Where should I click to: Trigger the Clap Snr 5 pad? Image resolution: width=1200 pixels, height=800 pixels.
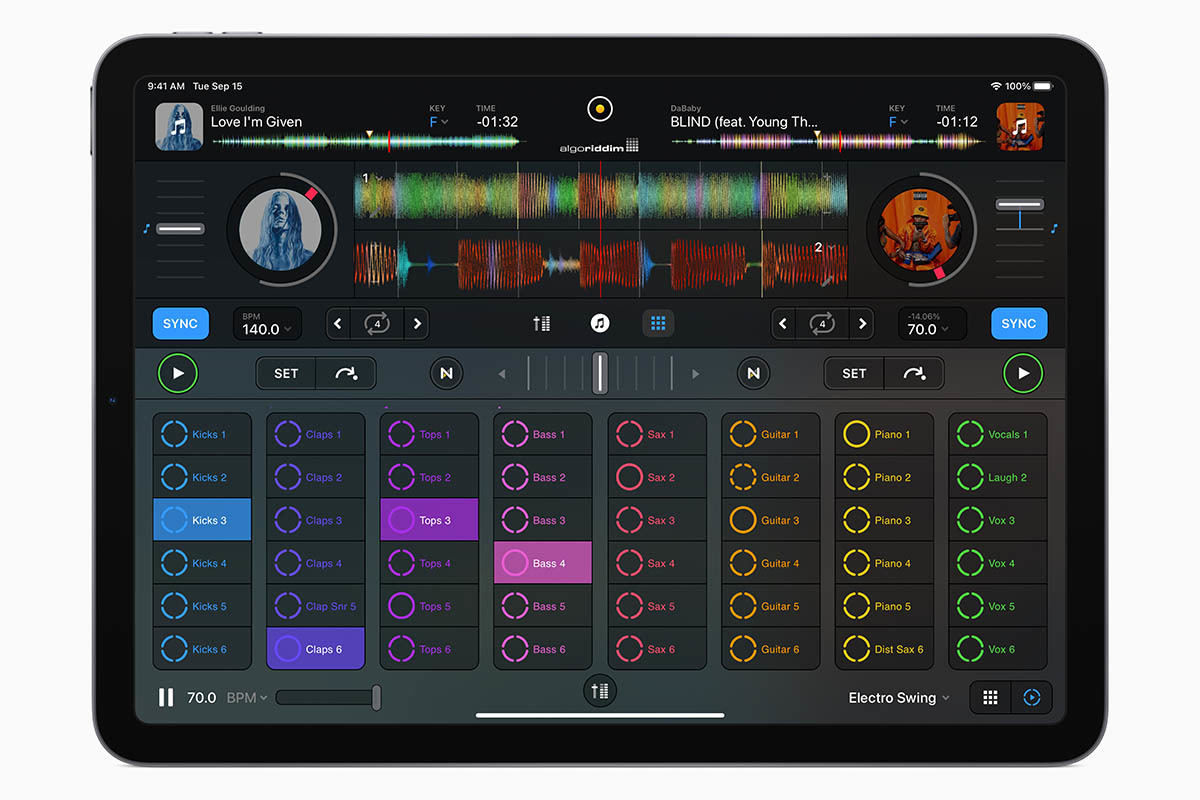tap(316, 606)
